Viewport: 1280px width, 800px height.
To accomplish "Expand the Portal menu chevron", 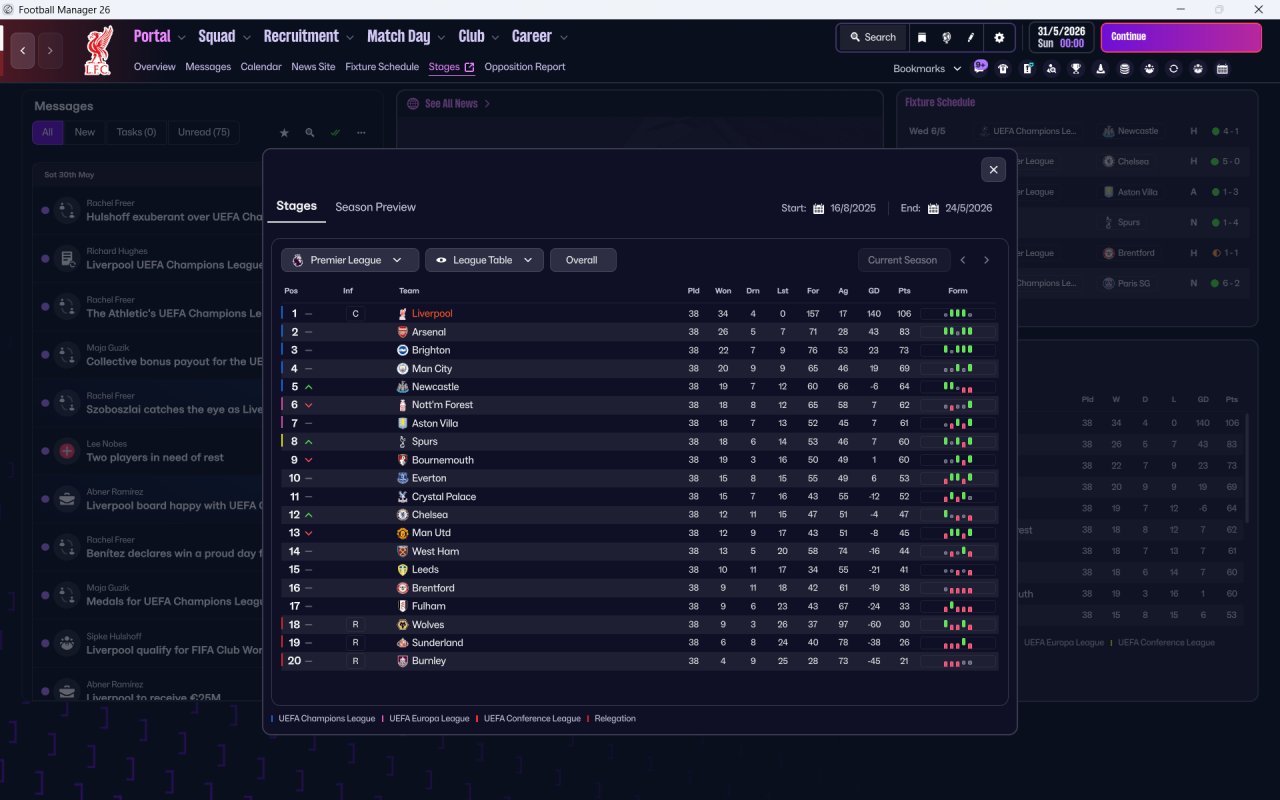I will tap(182, 38).
